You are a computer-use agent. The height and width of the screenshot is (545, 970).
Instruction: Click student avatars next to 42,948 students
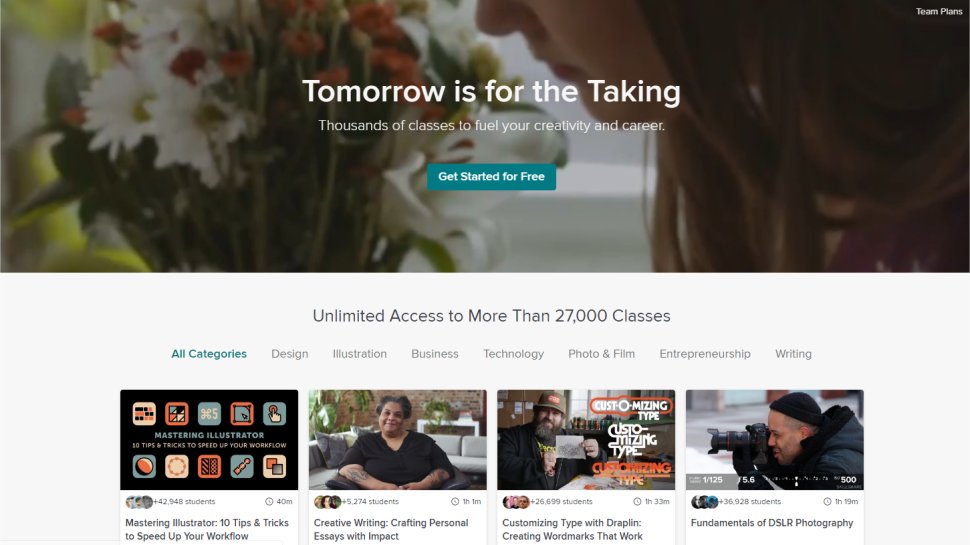[x=139, y=502]
